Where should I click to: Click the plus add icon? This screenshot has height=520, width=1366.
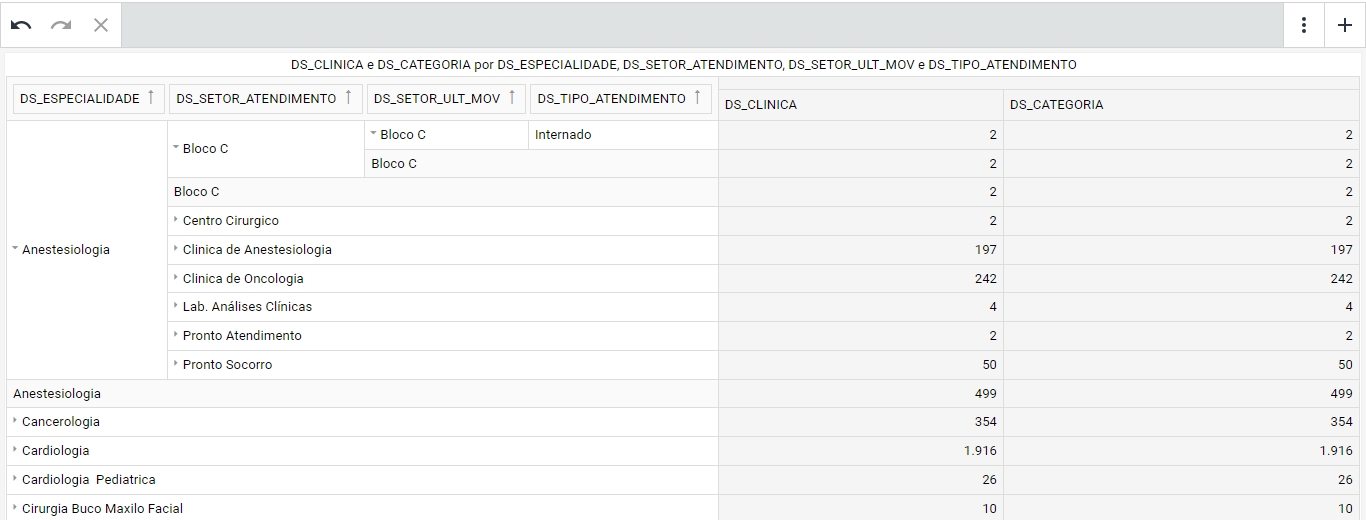click(1345, 25)
